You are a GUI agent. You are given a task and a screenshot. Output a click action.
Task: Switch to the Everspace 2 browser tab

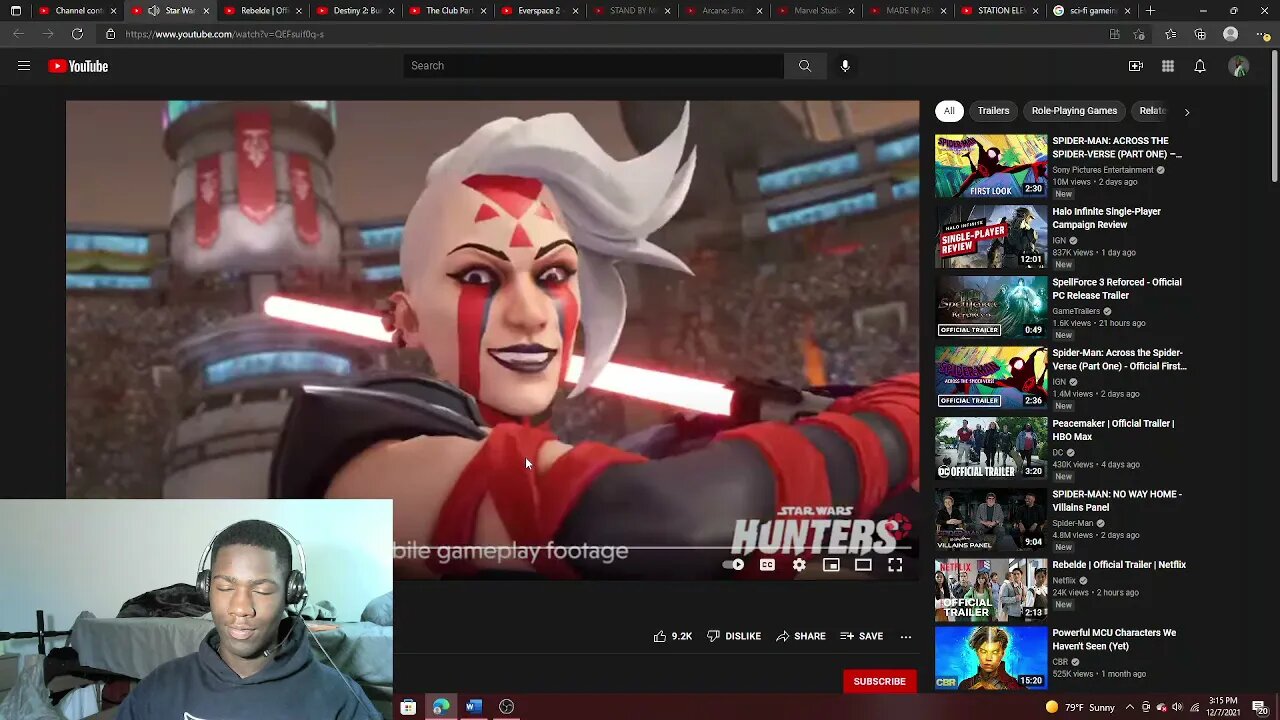tap(539, 11)
